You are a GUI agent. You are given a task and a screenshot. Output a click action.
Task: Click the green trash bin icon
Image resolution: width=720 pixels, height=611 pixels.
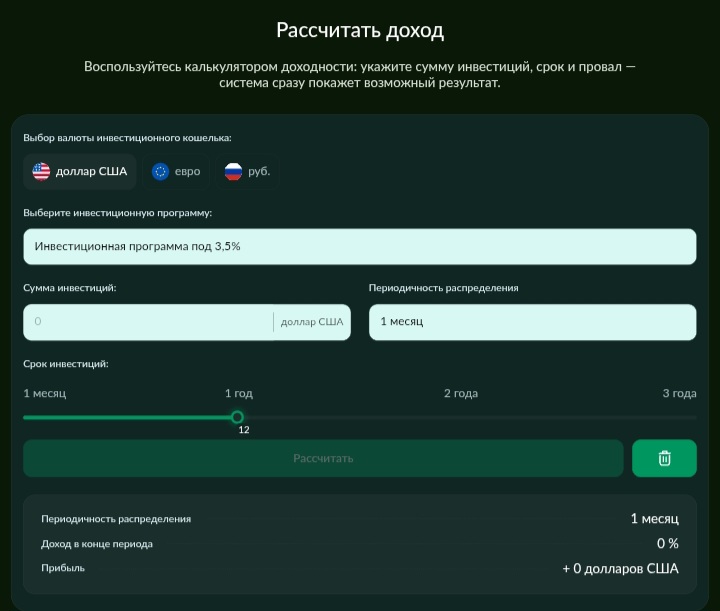pyautogui.click(x=664, y=458)
